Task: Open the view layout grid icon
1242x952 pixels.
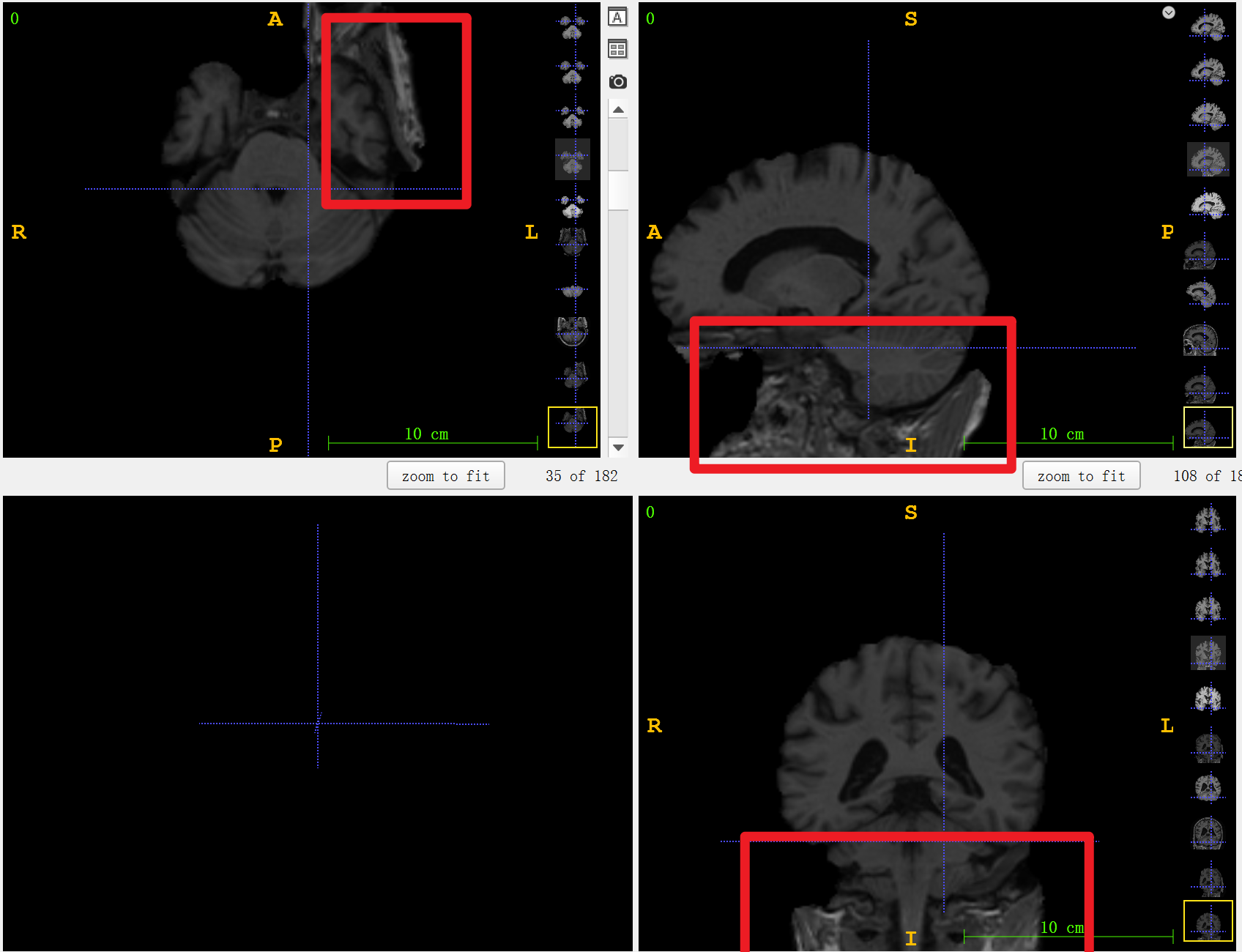Action: click(x=617, y=49)
